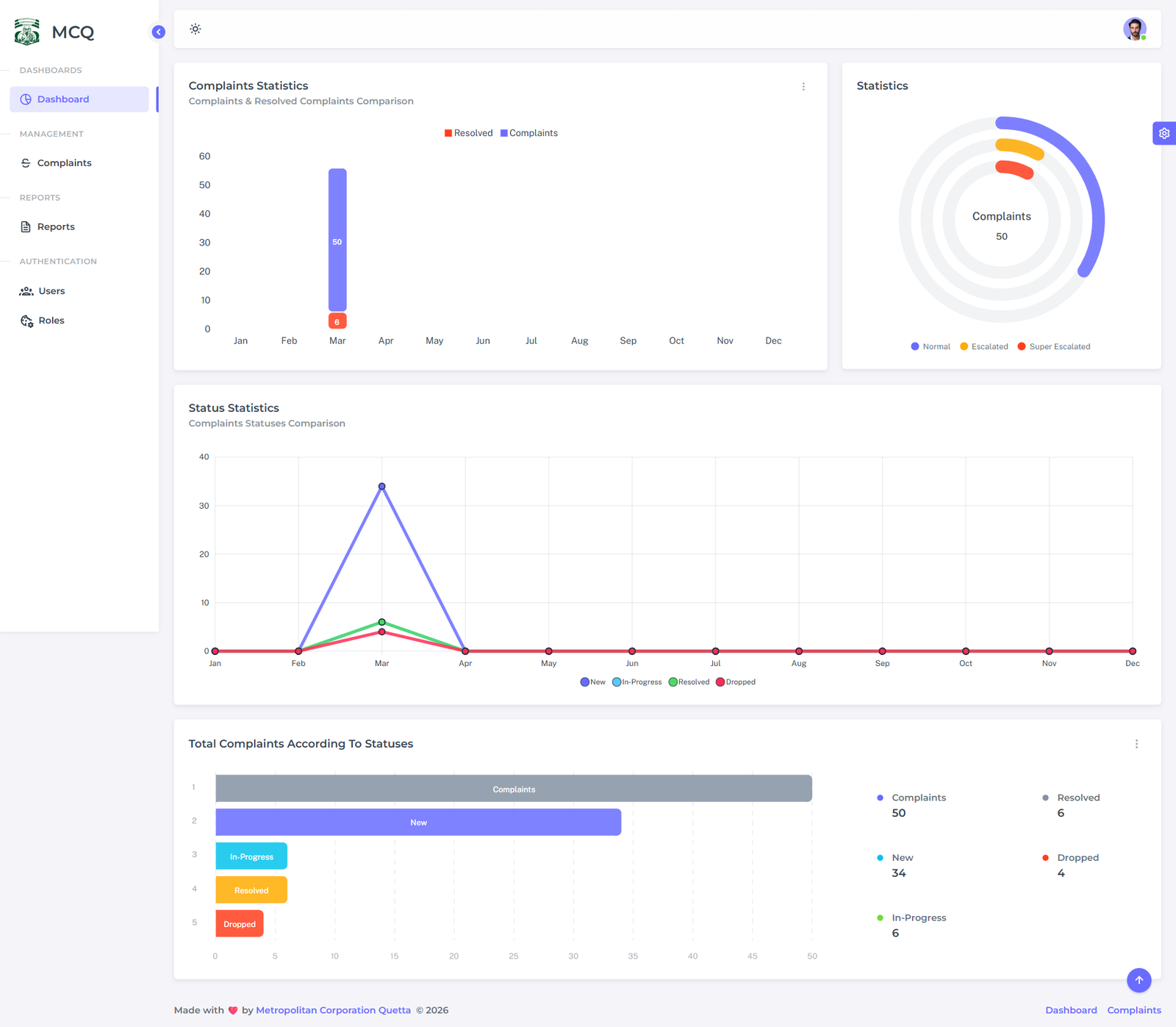Hide the Dropped line in Status Statistics
Viewport: 1176px width, 1027px height.
tap(736, 682)
